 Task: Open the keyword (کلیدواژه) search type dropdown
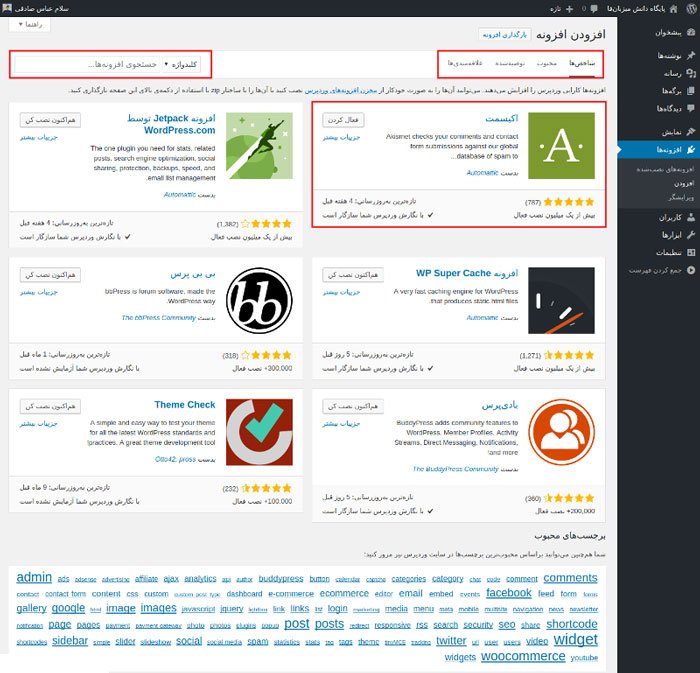(x=181, y=64)
